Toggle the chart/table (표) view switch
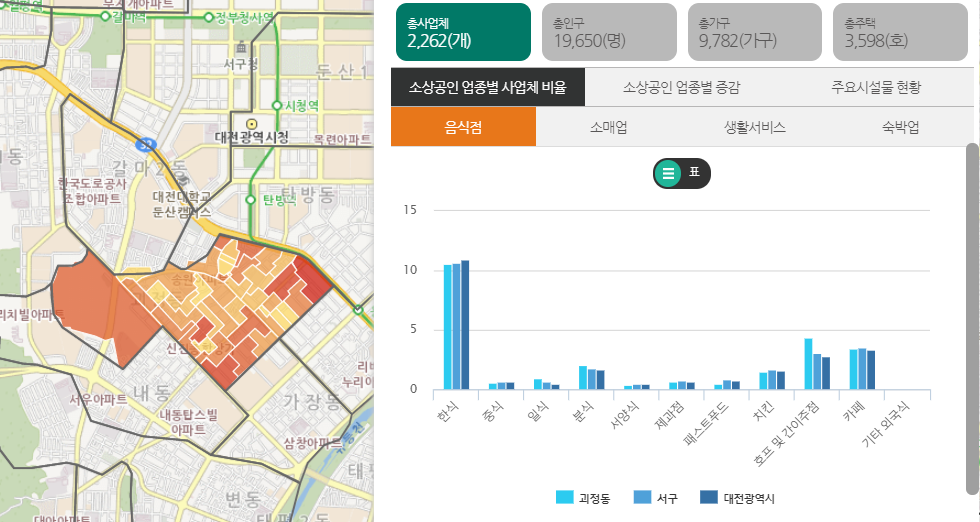 [x=682, y=173]
